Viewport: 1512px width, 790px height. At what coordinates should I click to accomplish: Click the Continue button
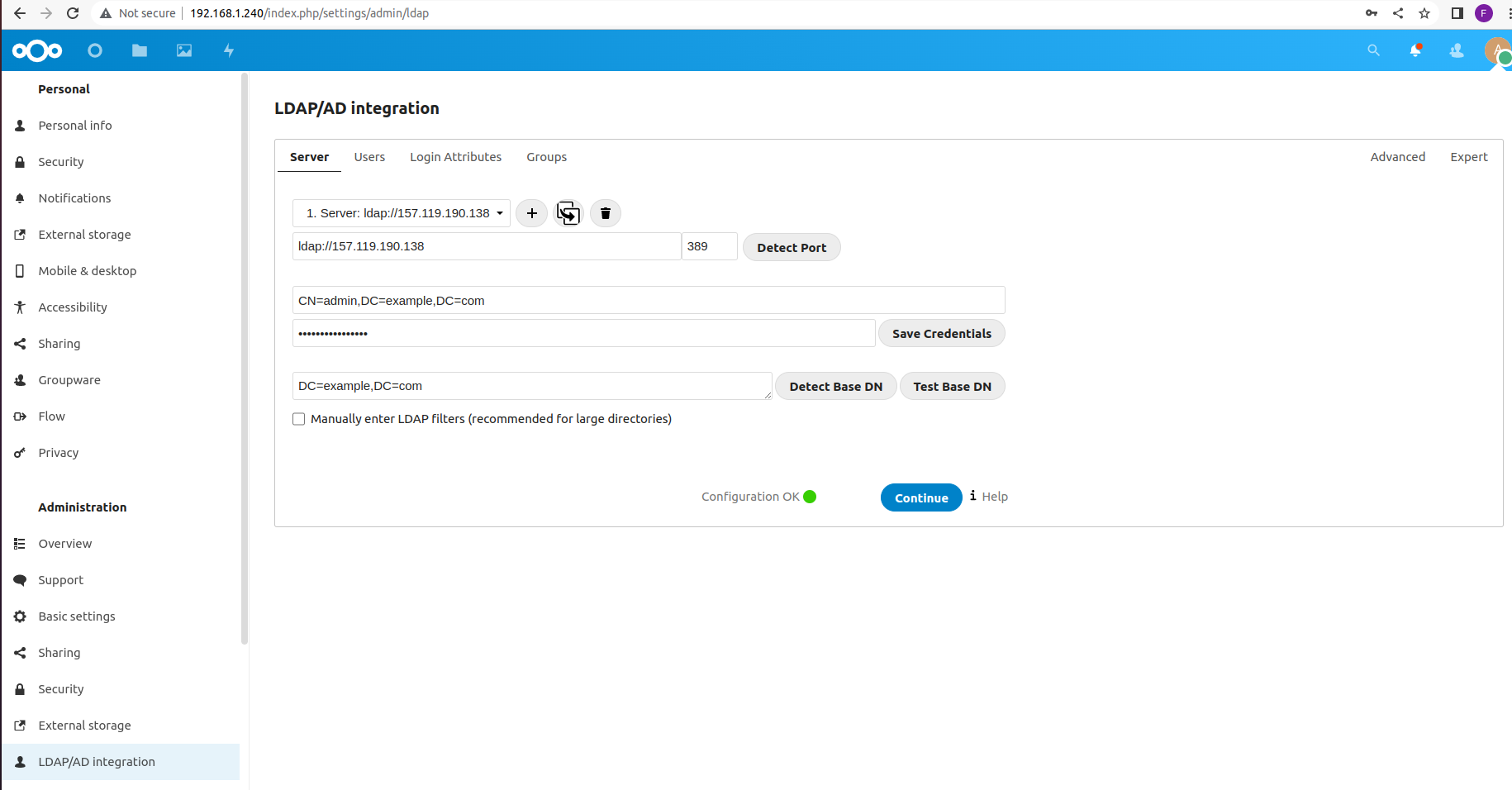click(x=921, y=497)
